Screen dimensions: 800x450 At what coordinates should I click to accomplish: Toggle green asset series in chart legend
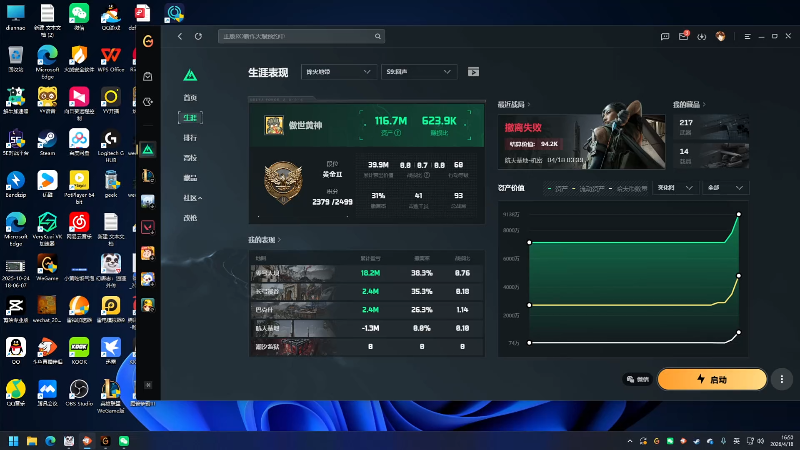558,188
